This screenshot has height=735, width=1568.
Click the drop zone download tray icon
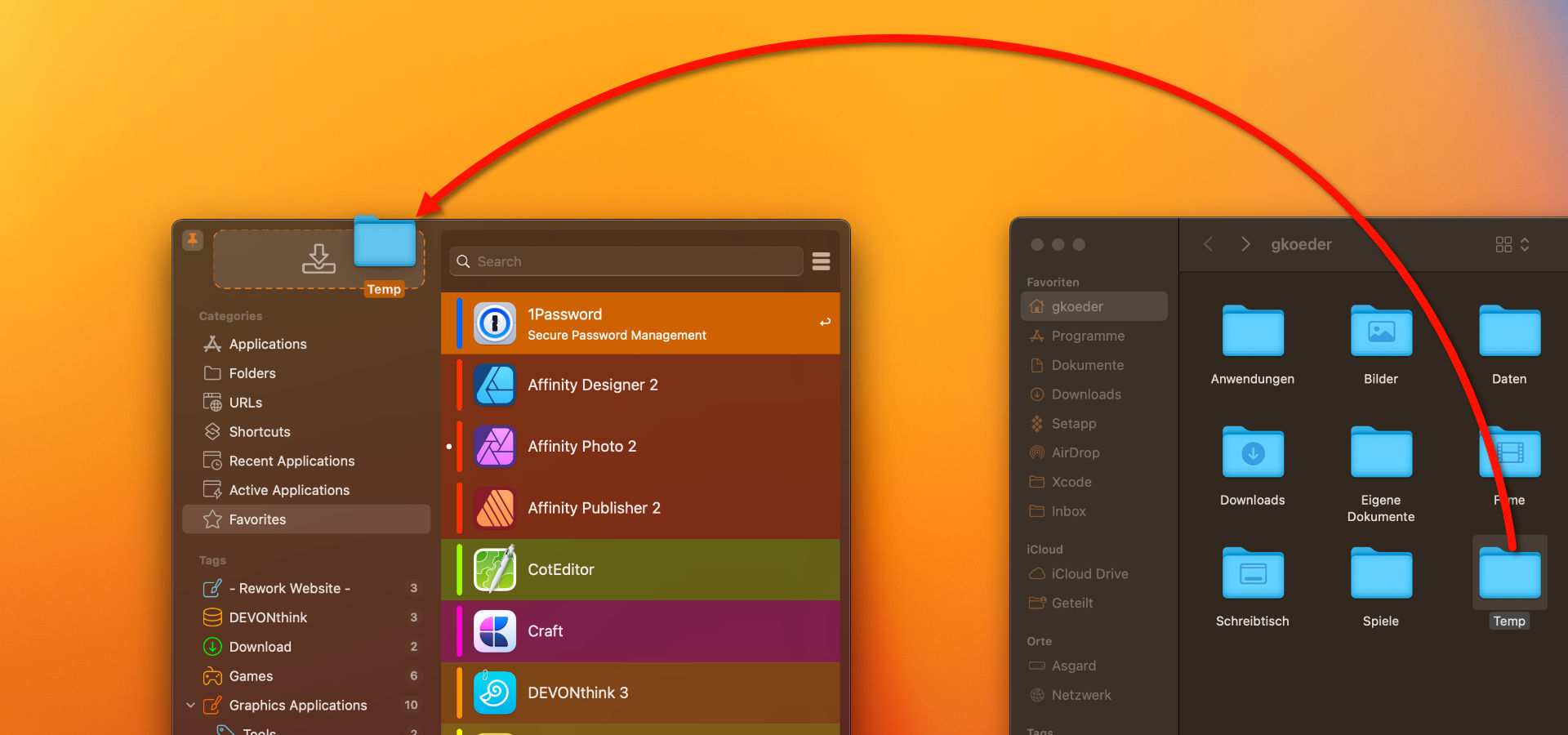click(318, 259)
